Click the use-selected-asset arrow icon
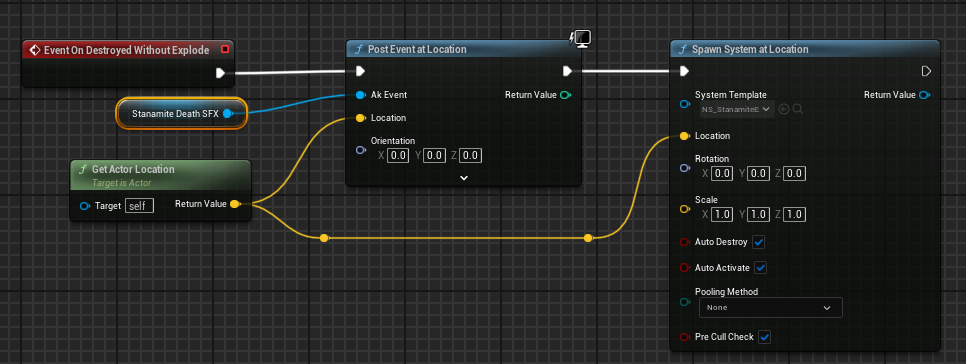966x364 pixels. [x=784, y=109]
